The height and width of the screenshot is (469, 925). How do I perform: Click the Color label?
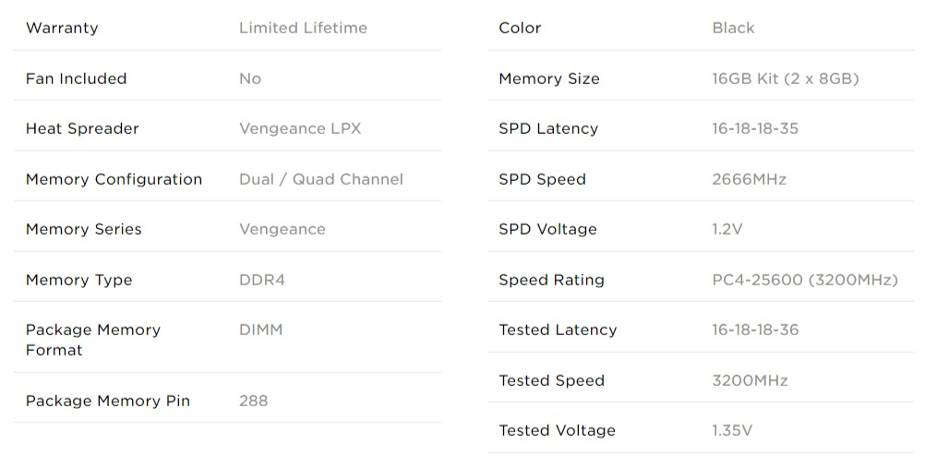(x=520, y=28)
